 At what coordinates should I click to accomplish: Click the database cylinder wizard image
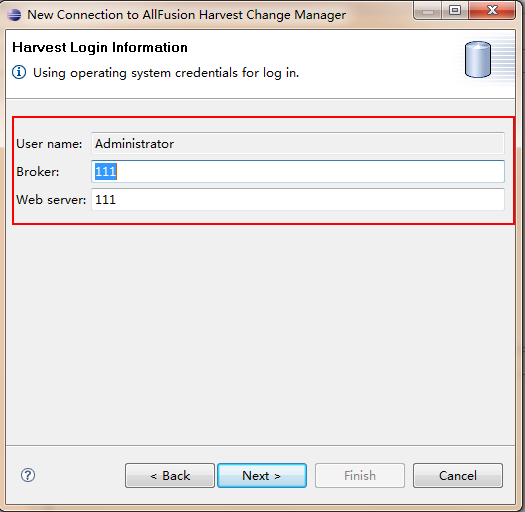point(478,60)
